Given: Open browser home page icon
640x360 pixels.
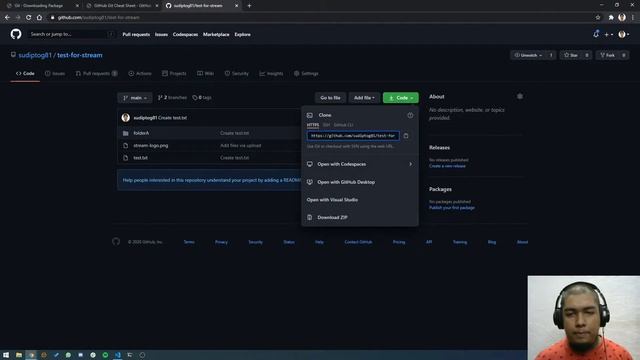Looking at the screenshot, I should pyautogui.click(x=39, y=17).
